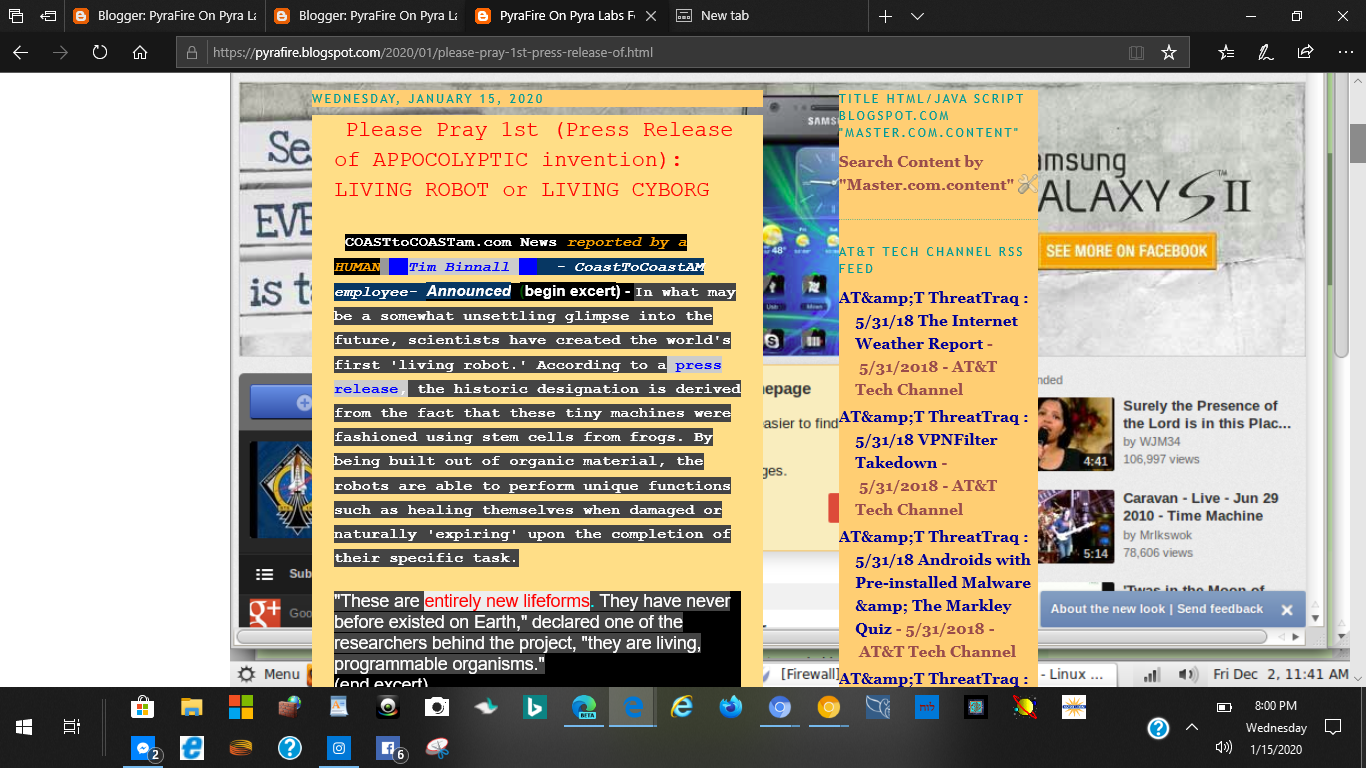The image size is (1366, 768).
Task: Launch Microsoft Store from the taskbar
Action: coord(143,707)
